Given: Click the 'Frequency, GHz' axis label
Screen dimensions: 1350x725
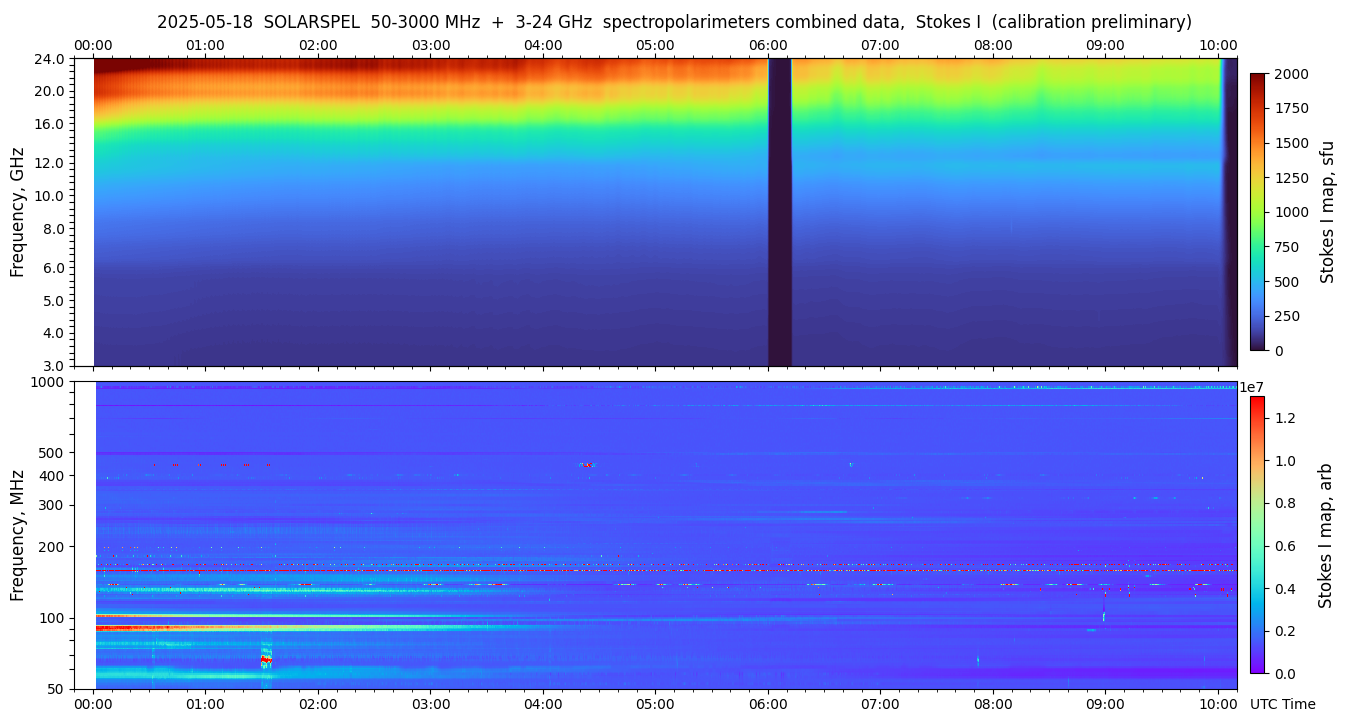Looking at the screenshot, I should tap(17, 212).
